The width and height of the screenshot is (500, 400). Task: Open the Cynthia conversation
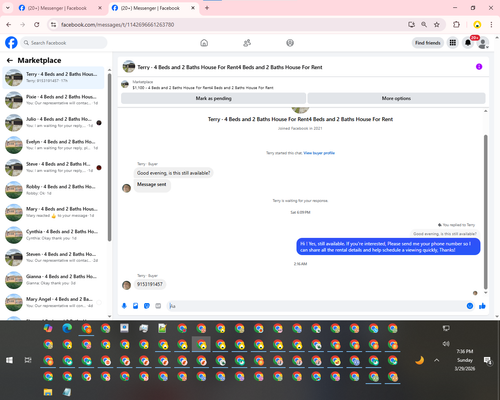(53, 235)
